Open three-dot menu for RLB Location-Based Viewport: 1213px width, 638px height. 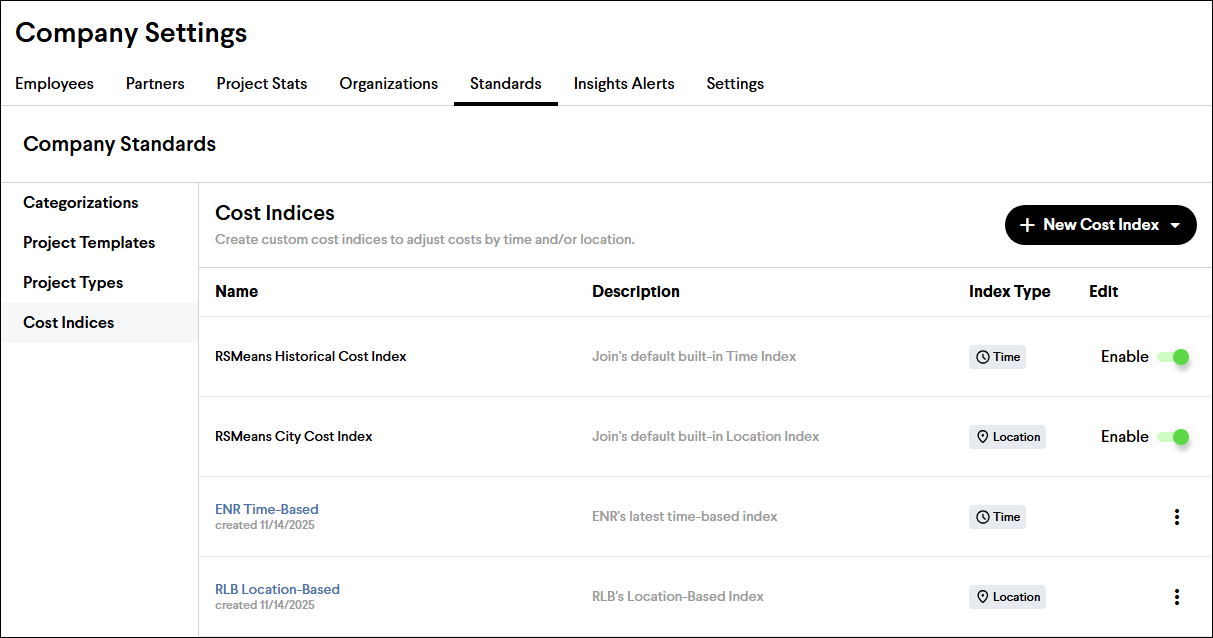1176,597
